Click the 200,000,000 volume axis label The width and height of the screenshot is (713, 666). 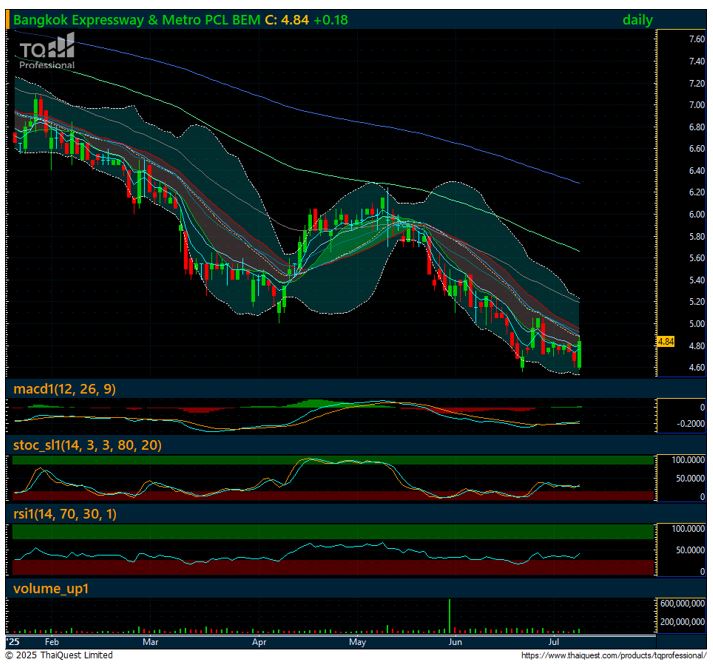point(683,622)
